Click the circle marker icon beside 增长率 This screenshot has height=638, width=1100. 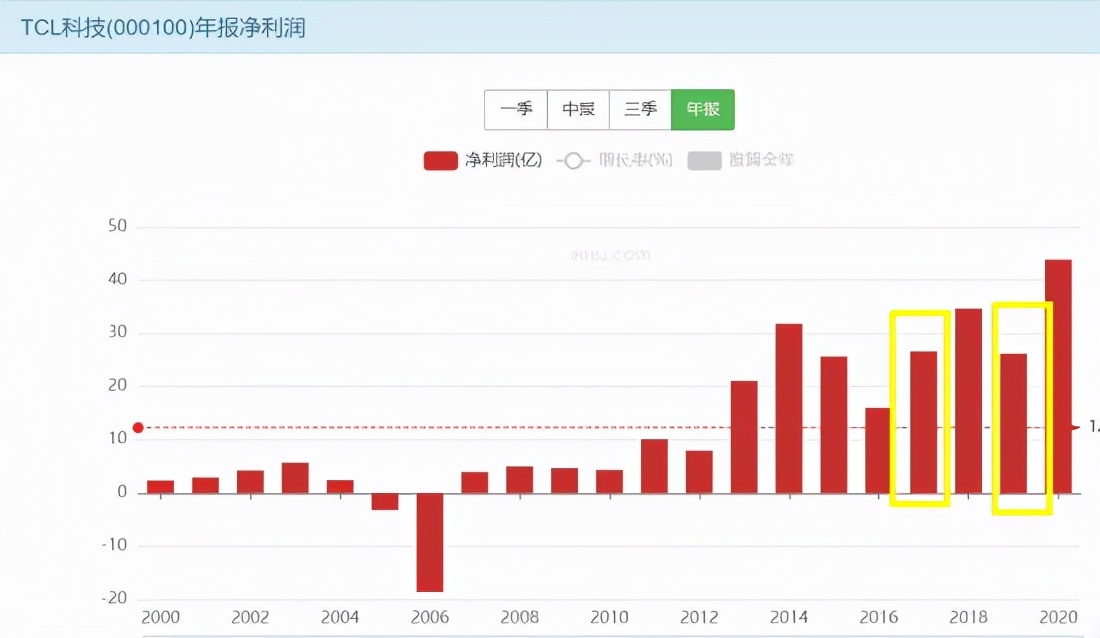pyautogui.click(x=574, y=160)
